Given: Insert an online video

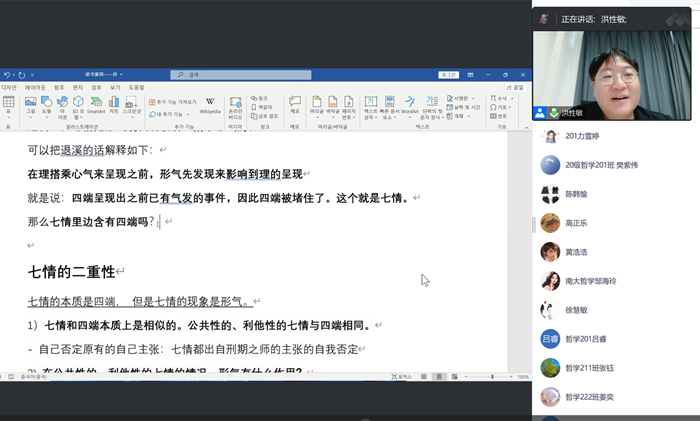Looking at the screenshot, I should coord(235,108).
